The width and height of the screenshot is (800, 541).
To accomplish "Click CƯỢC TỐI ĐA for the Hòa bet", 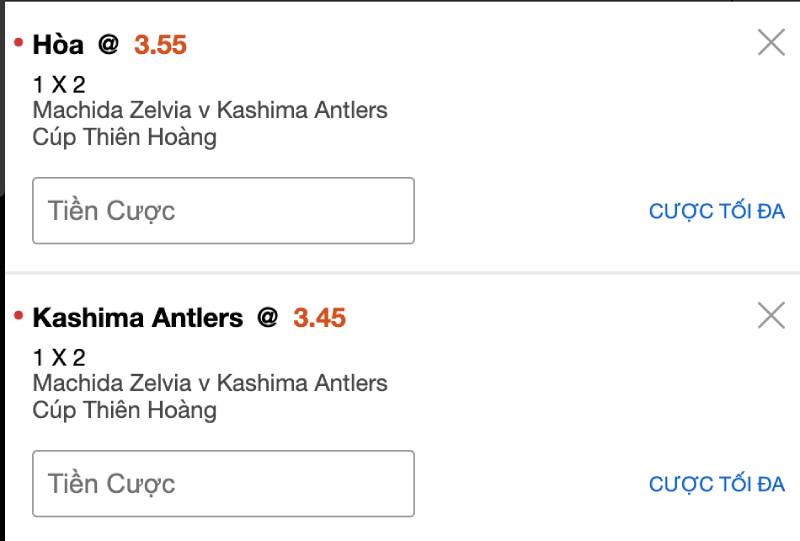I will point(716,211).
